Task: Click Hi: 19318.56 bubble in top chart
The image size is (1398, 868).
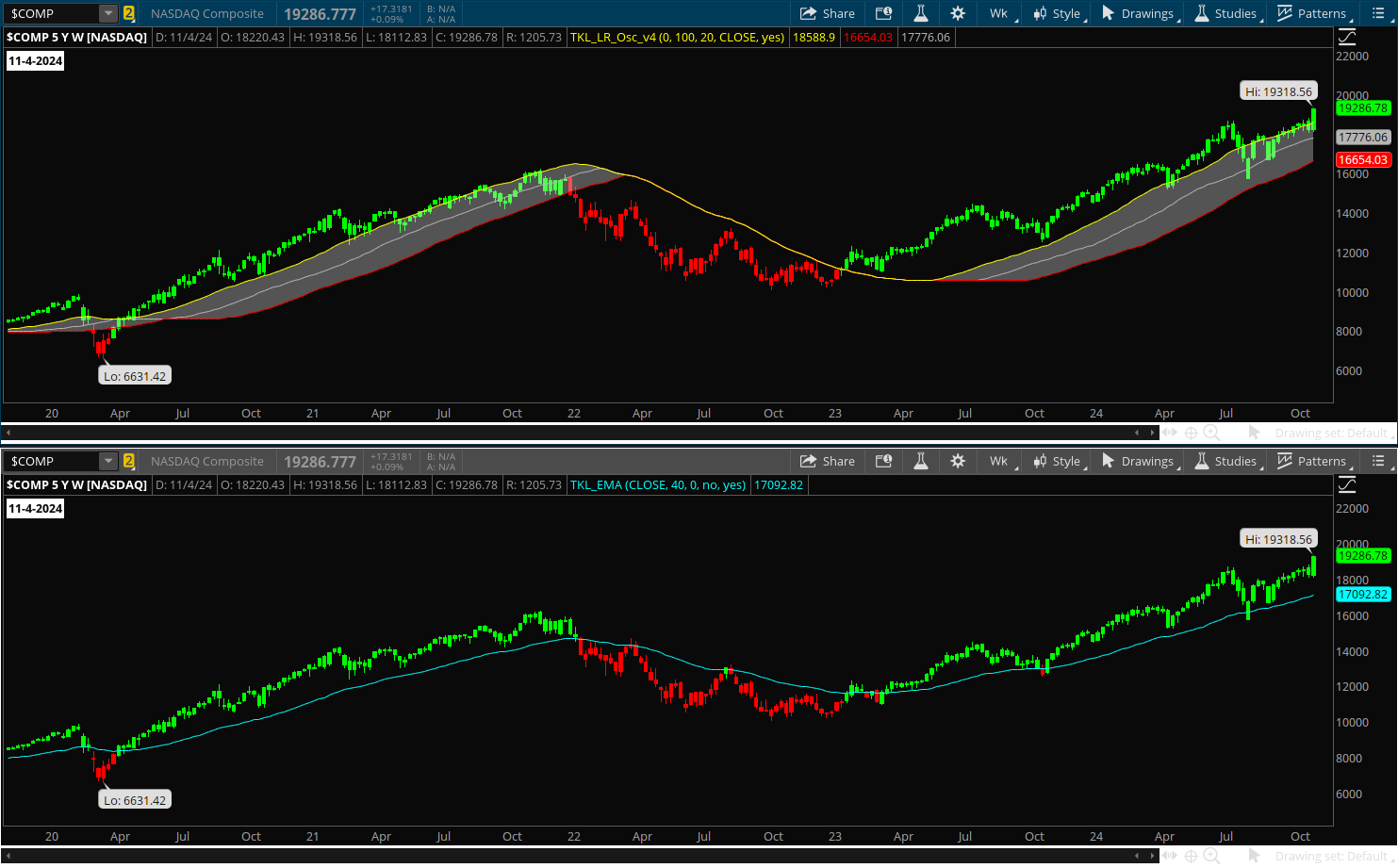Action: tap(1278, 91)
